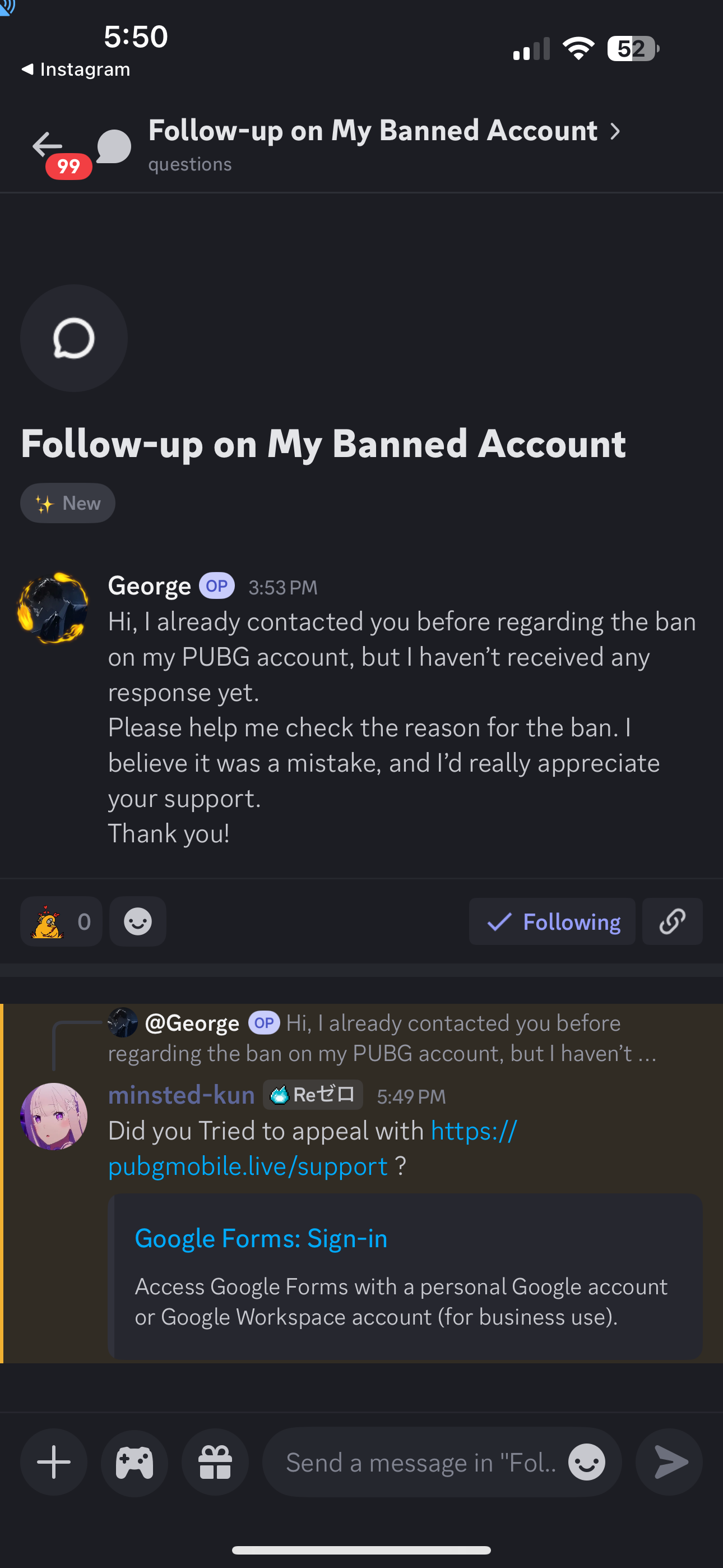
Task: Open Google Forms: Sign-in embed title
Action: [x=261, y=1238]
